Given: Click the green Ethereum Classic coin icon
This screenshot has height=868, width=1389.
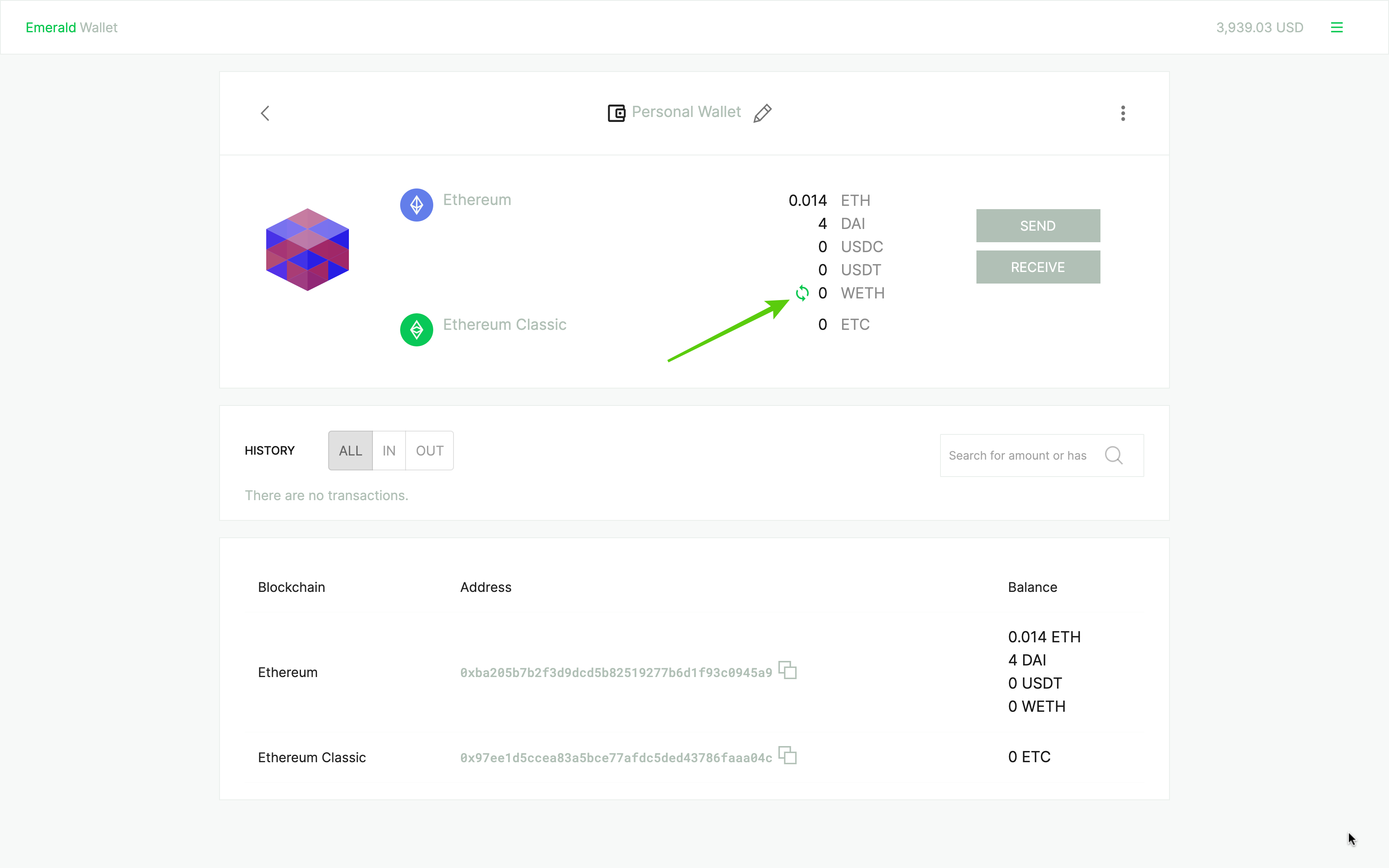Looking at the screenshot, I should click(416, 329).
